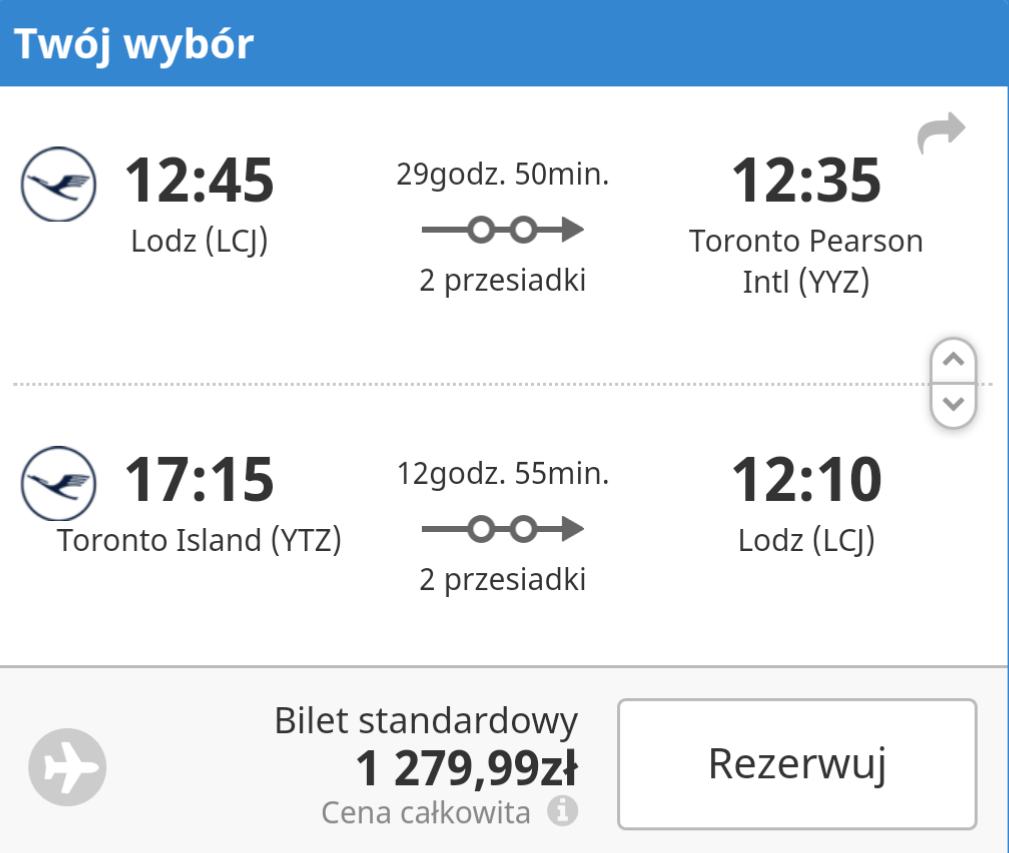The image size is (1009, 853).
Task: Select the 17:15 Toronto Island (YTZ) departure
Action: point(199,504)
